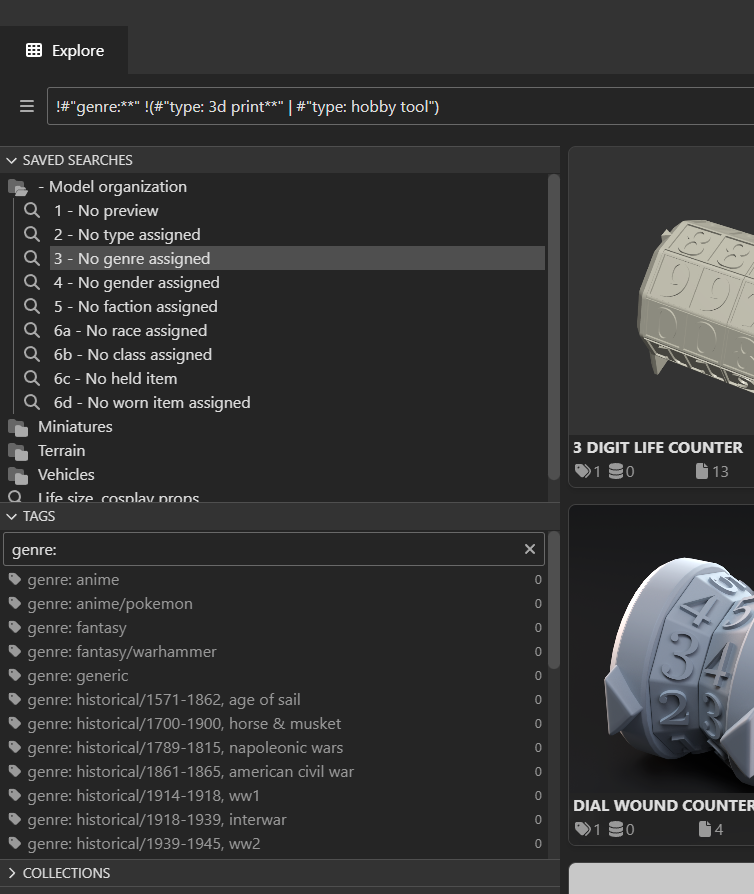Image resolution: width=754 pixels, height=894 pixels.
Task: Expand the Vehicles folder
Action: [x=66, y=474]
